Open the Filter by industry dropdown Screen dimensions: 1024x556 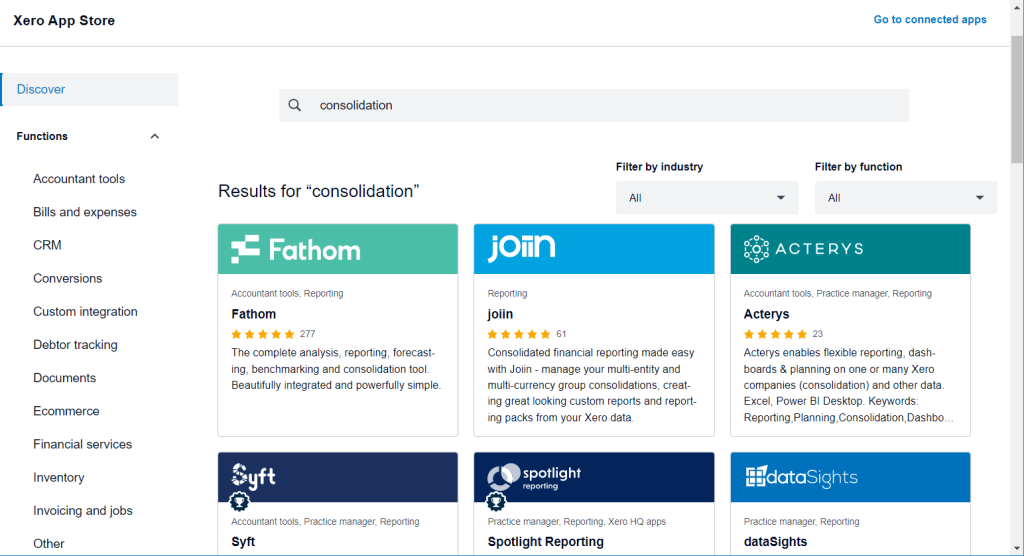click(x=706, y=198)
